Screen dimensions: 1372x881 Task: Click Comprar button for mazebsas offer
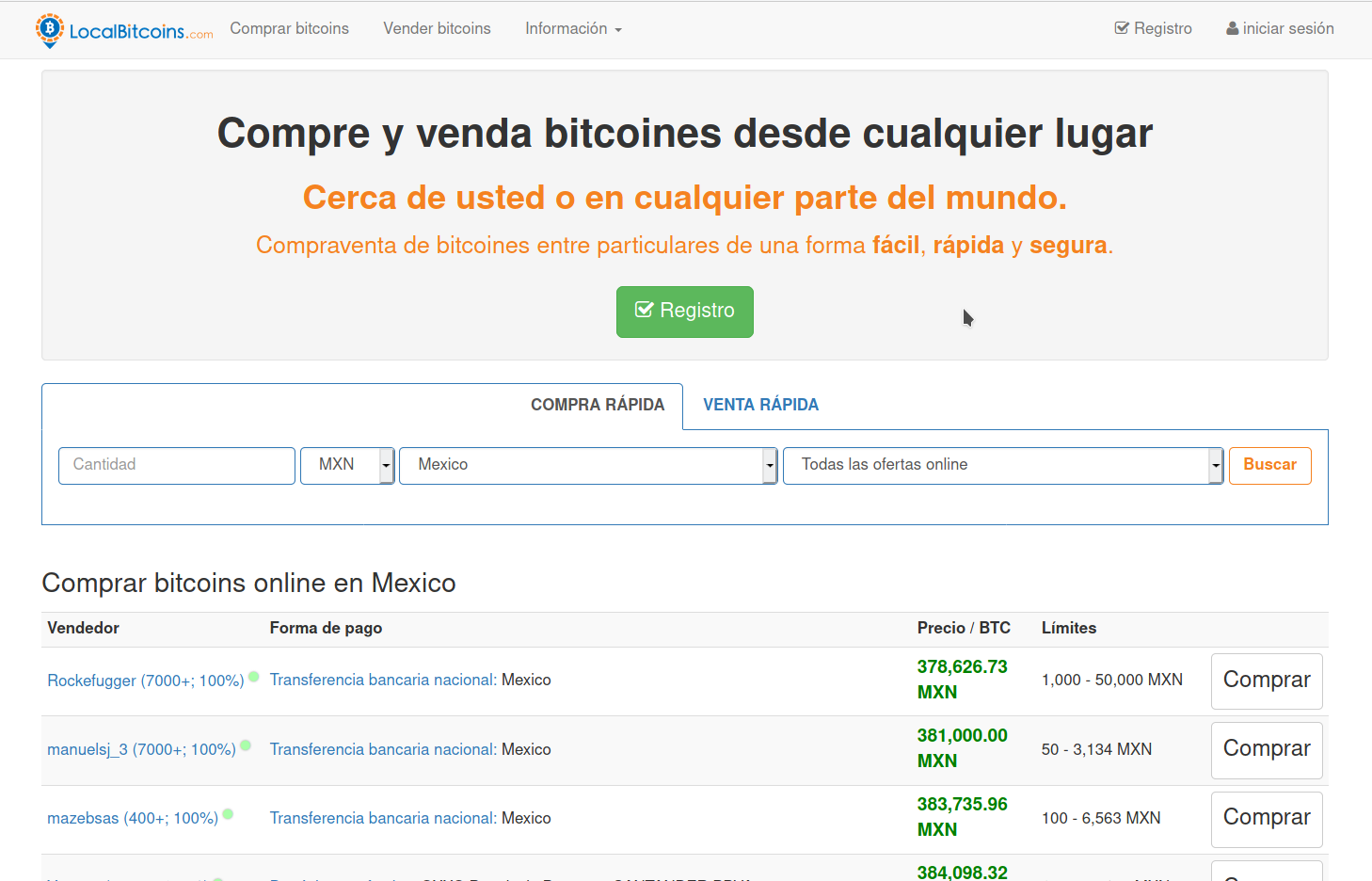1267,819
